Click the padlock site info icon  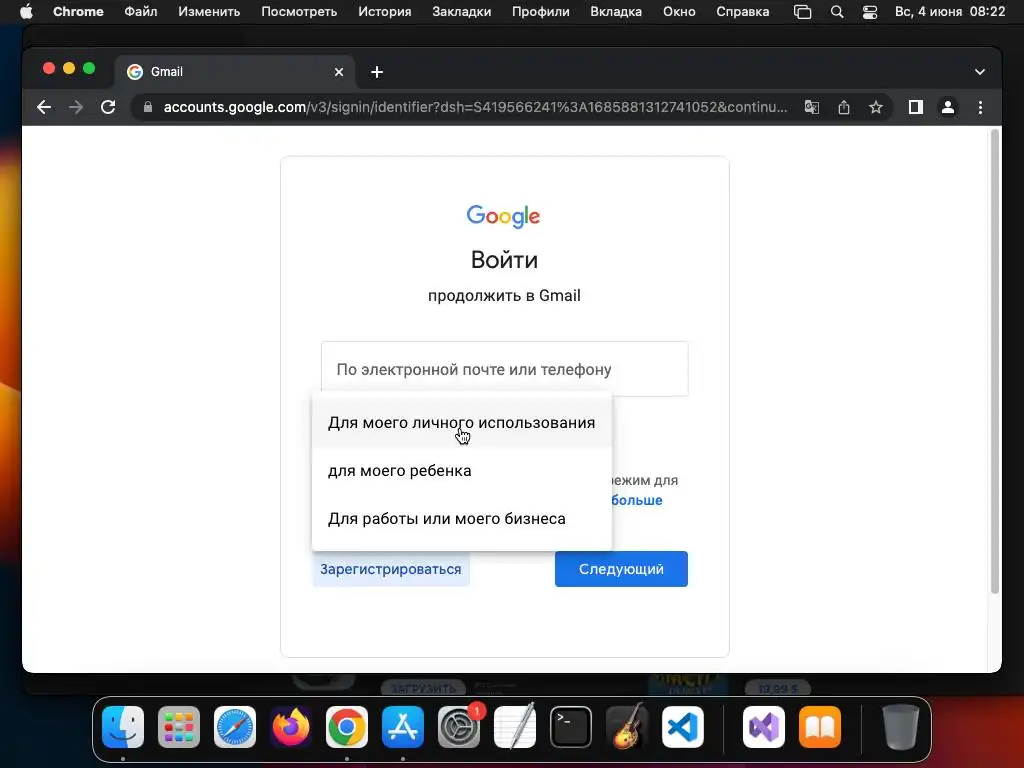(x=148, y=107)
